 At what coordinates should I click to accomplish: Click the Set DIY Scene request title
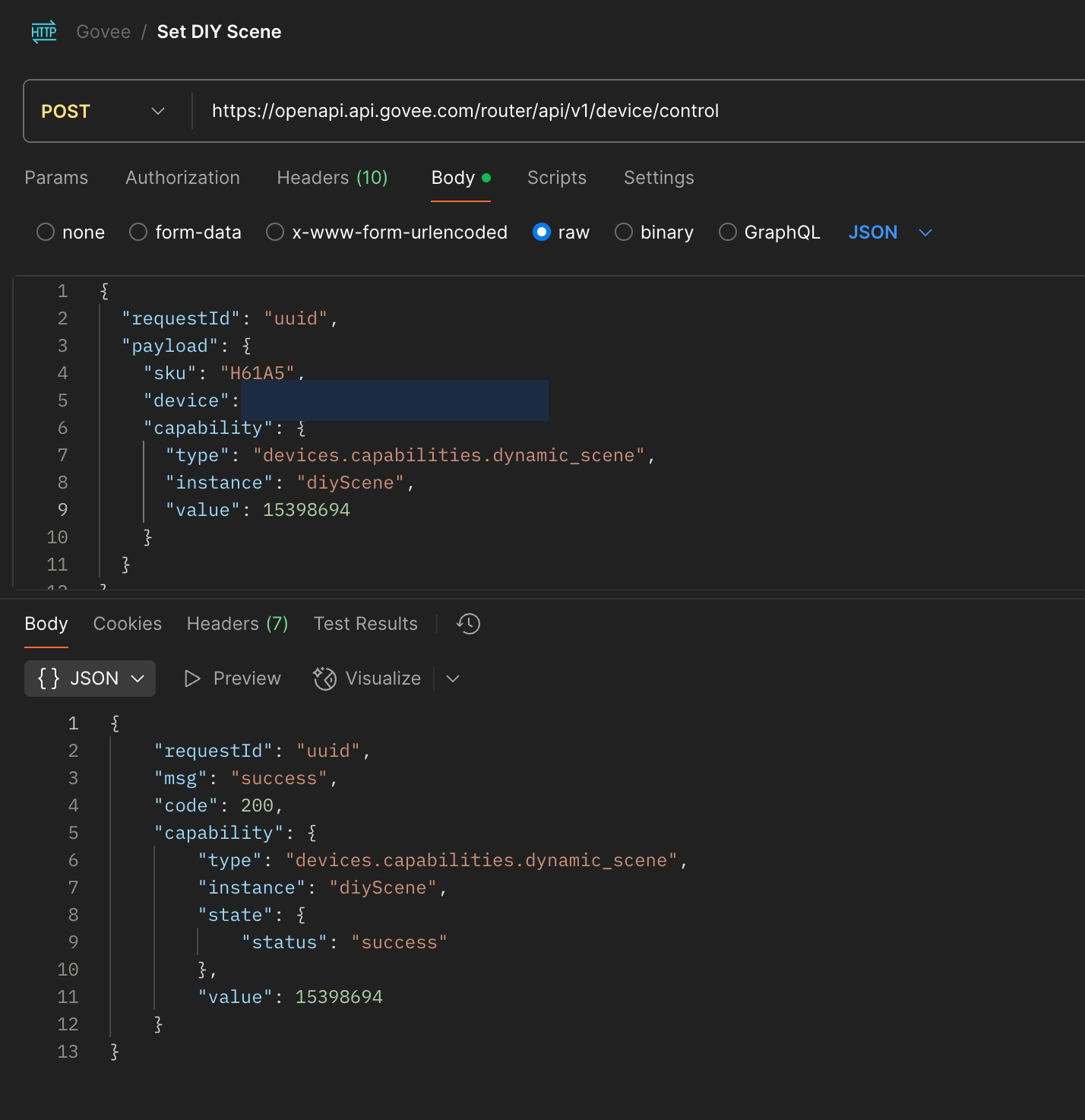pos(219,32)
